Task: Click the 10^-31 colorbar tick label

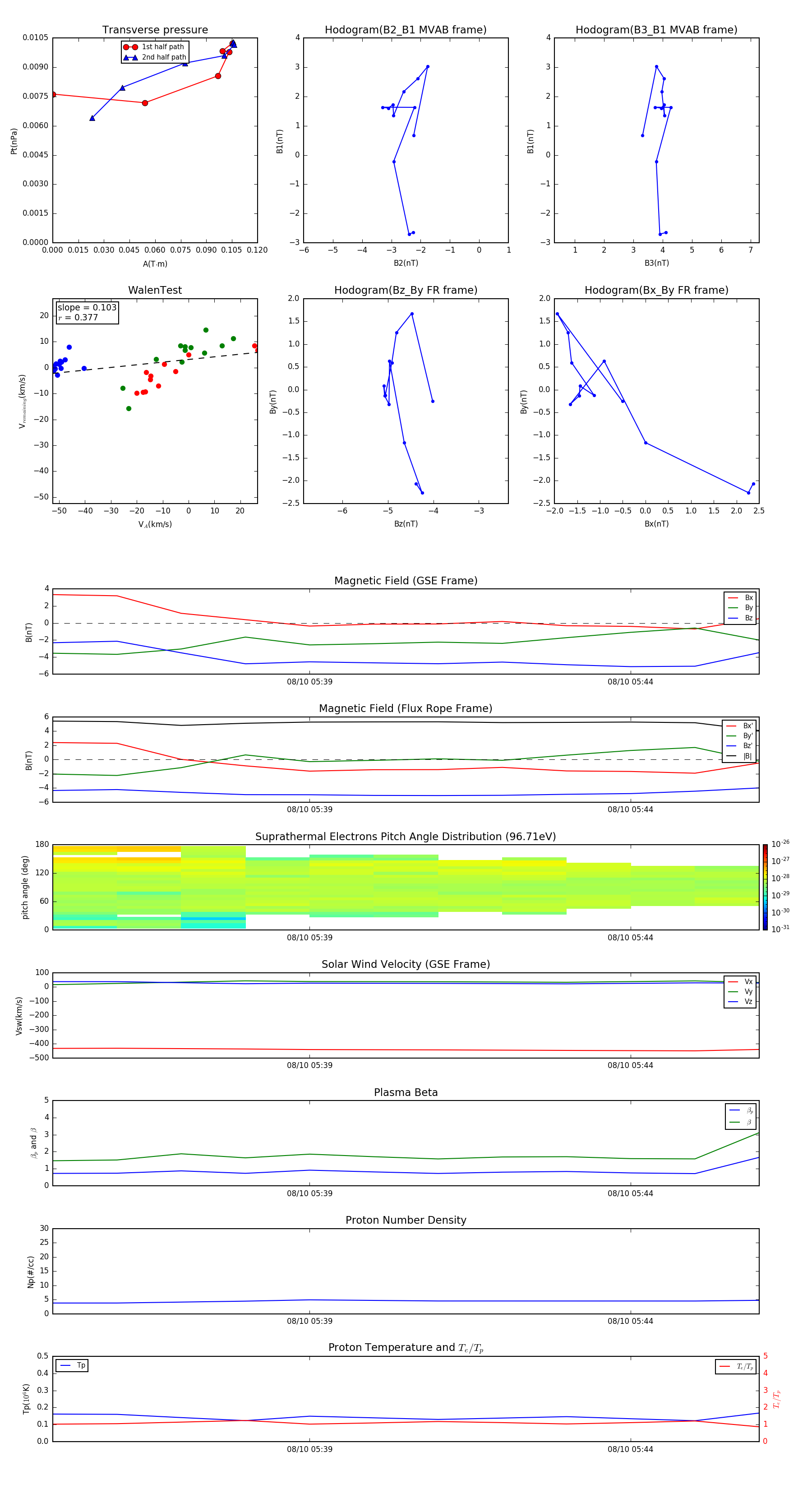Action: click(780, 929)
